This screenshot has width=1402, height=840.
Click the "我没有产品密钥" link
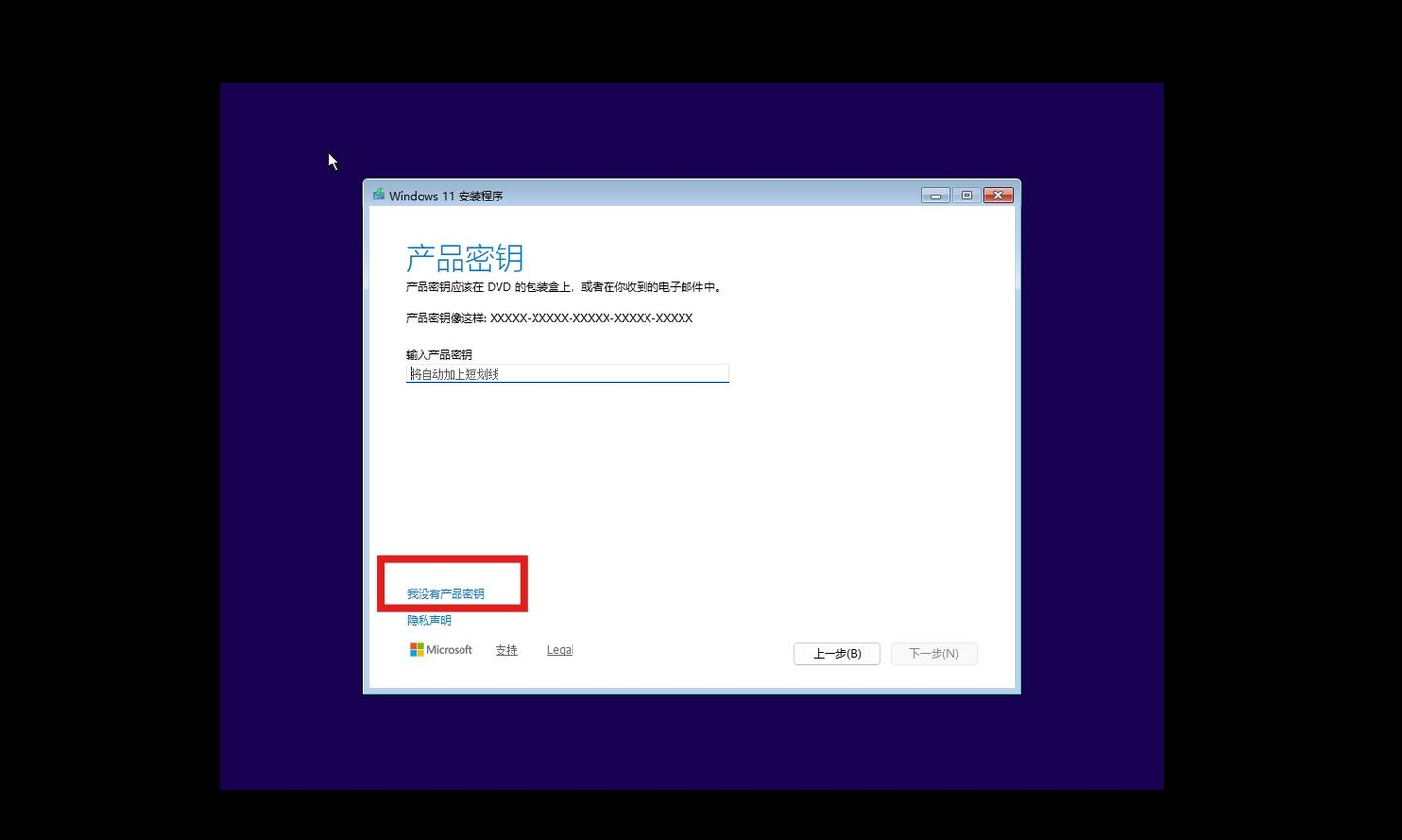point(445,594)
